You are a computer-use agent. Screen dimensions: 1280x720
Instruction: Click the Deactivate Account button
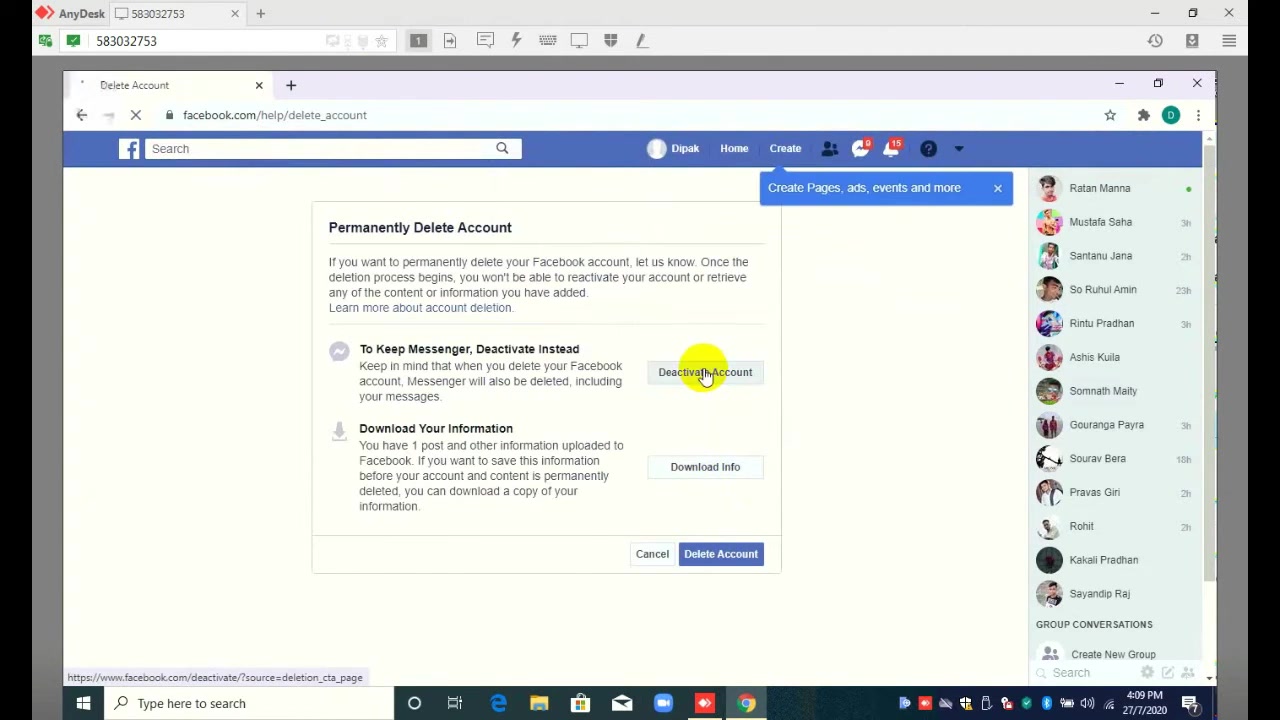click(705, 372)
